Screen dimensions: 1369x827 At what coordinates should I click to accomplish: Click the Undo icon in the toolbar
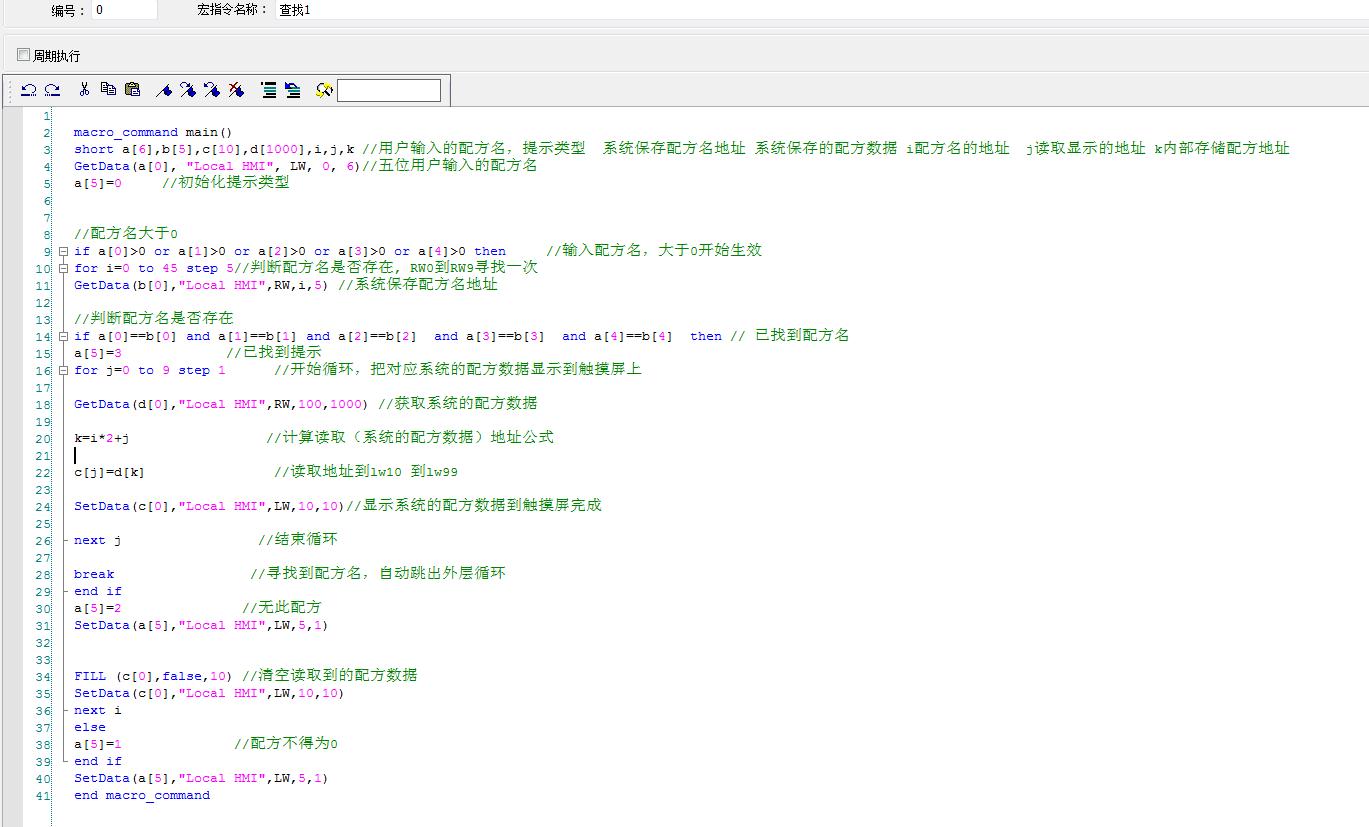(x=29, y=90)
